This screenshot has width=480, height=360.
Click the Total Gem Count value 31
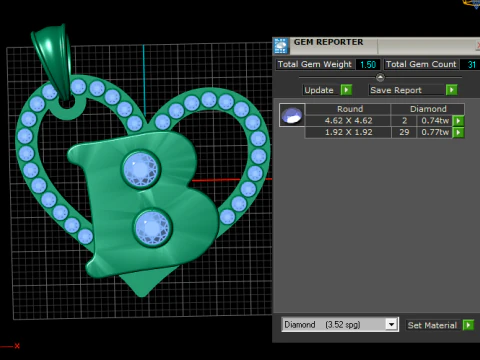coord(471,64)
